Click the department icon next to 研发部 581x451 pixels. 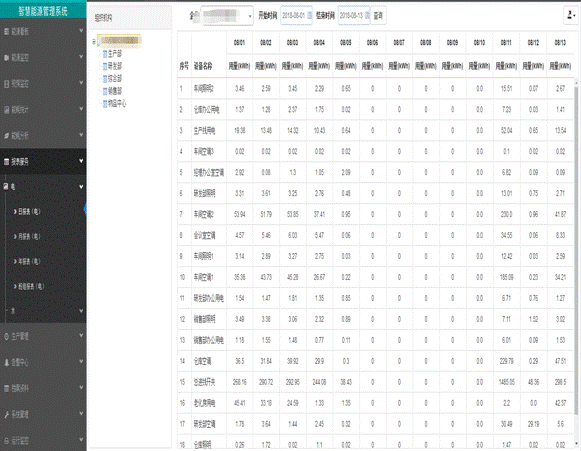pyautogui.click(x=105, y=66)
